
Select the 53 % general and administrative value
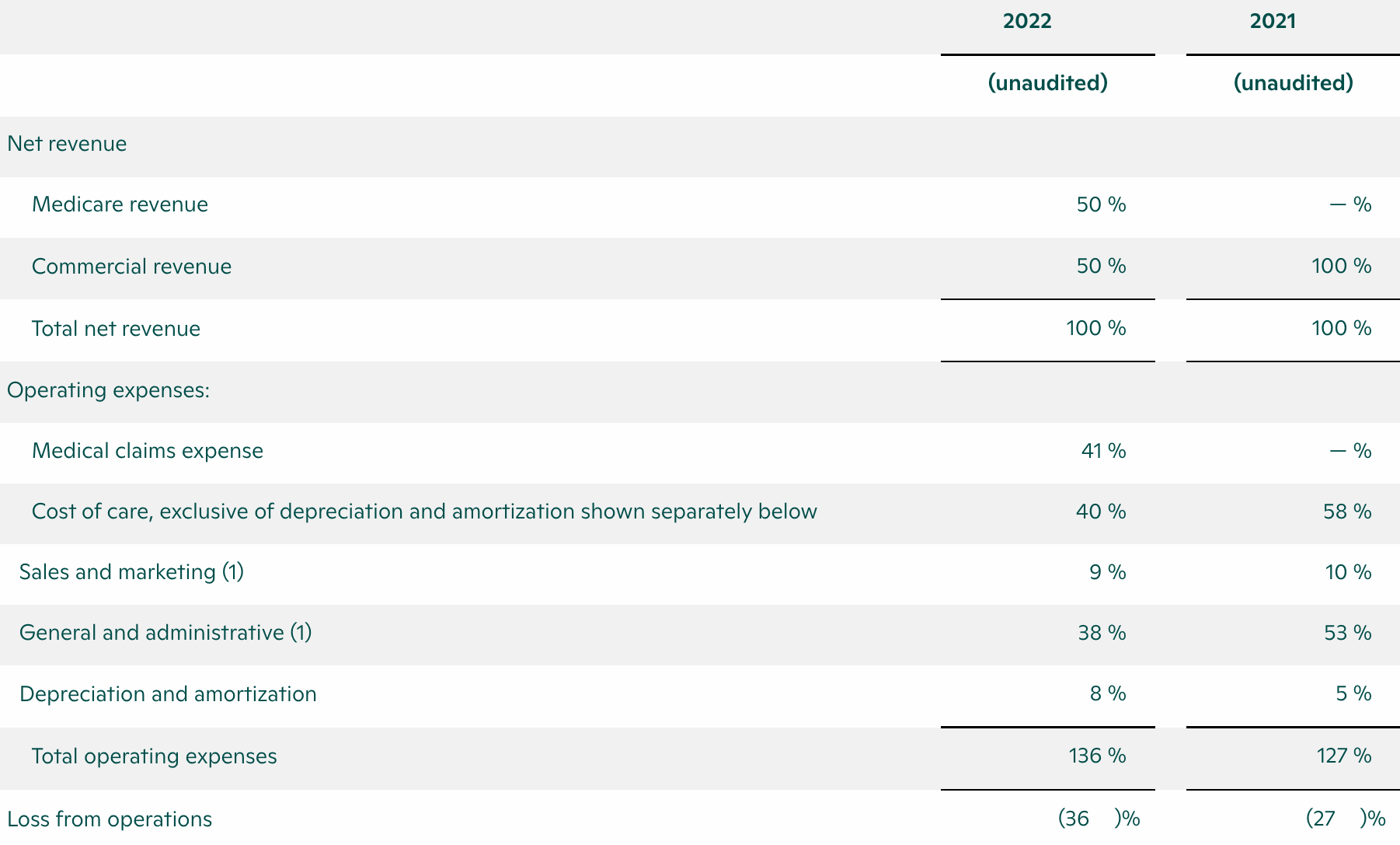(1348, 633)
